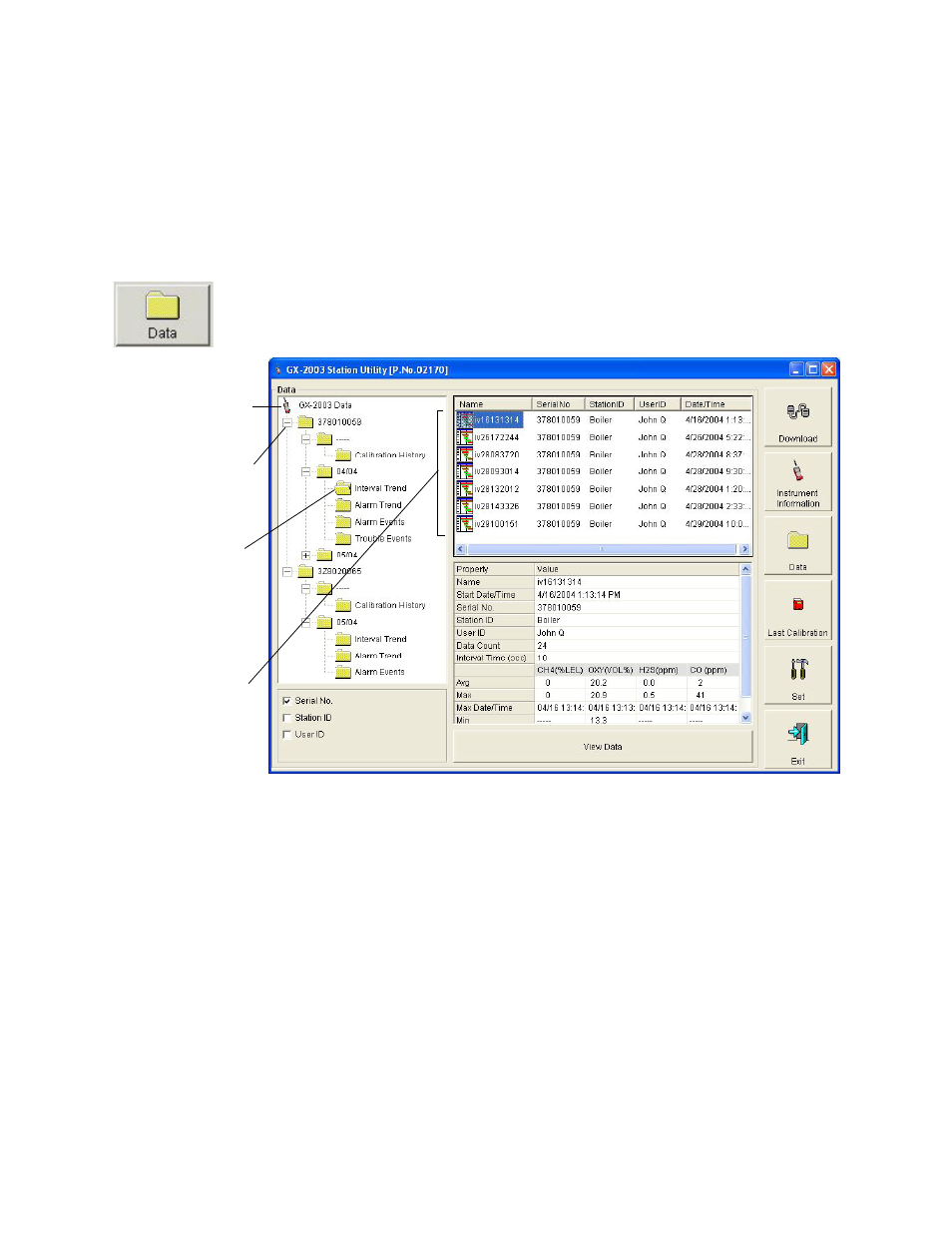Image resolution: width=952 pixels, height=1233 pixels.
Task: Click the large Data folder button above the window
Action: point(163,314)
